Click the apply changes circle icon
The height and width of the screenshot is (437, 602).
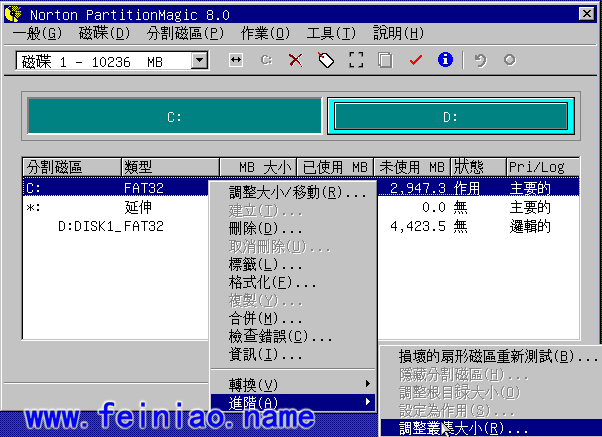click(509, 60)
